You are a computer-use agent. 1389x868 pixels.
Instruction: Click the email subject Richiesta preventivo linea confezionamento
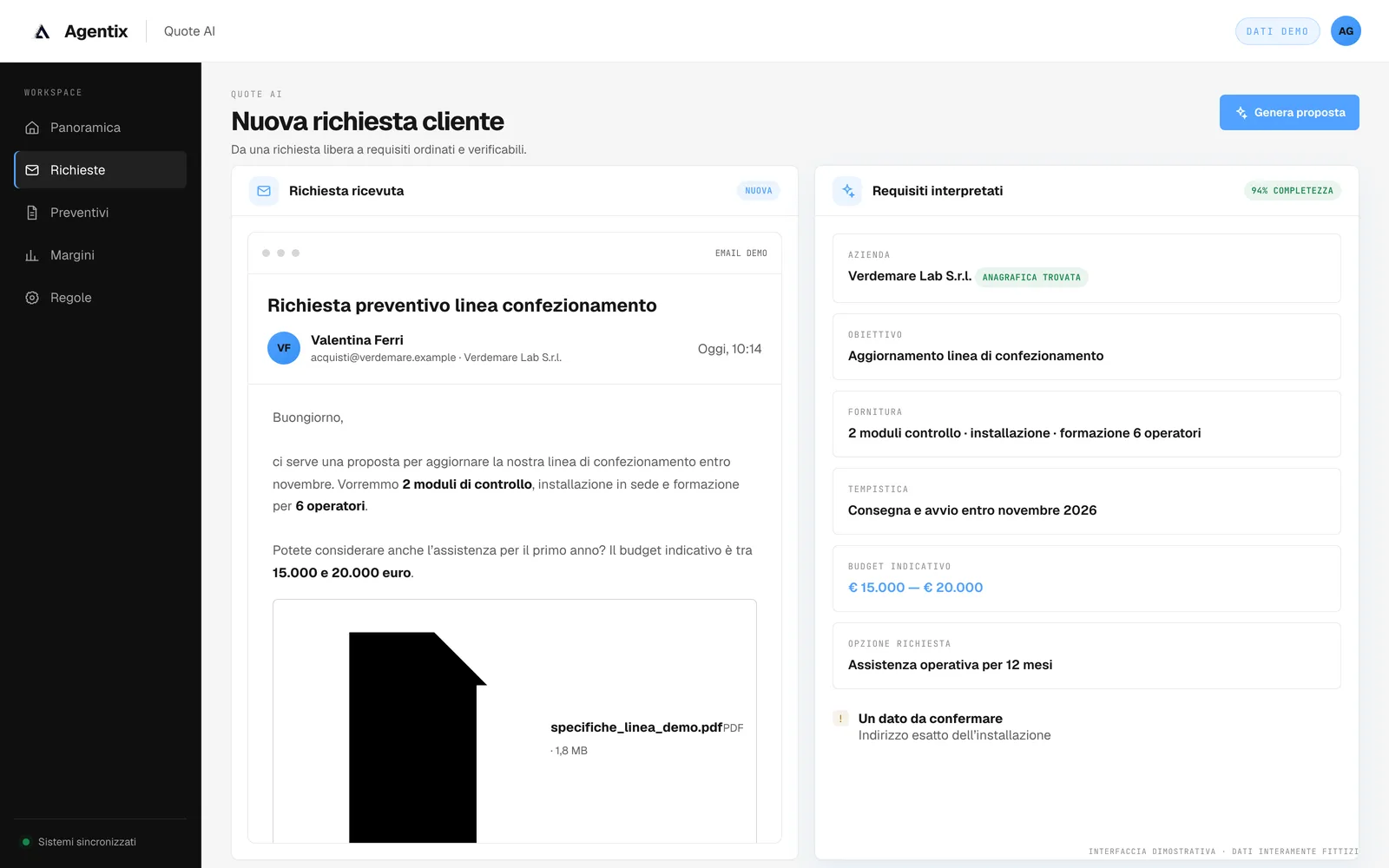pos(462,306)
